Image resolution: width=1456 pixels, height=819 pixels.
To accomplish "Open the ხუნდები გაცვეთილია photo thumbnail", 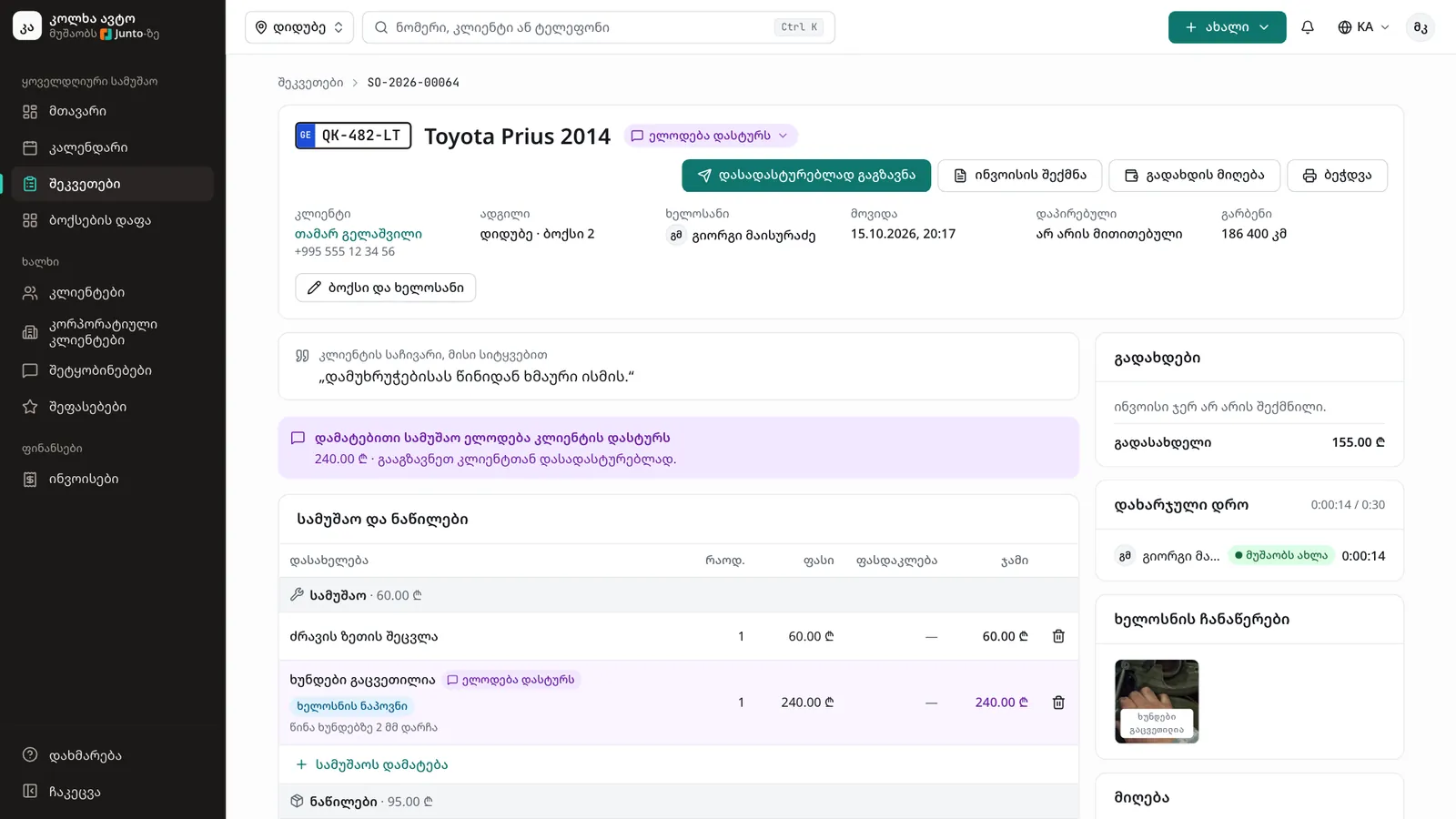I will (x=1157, y=702).
